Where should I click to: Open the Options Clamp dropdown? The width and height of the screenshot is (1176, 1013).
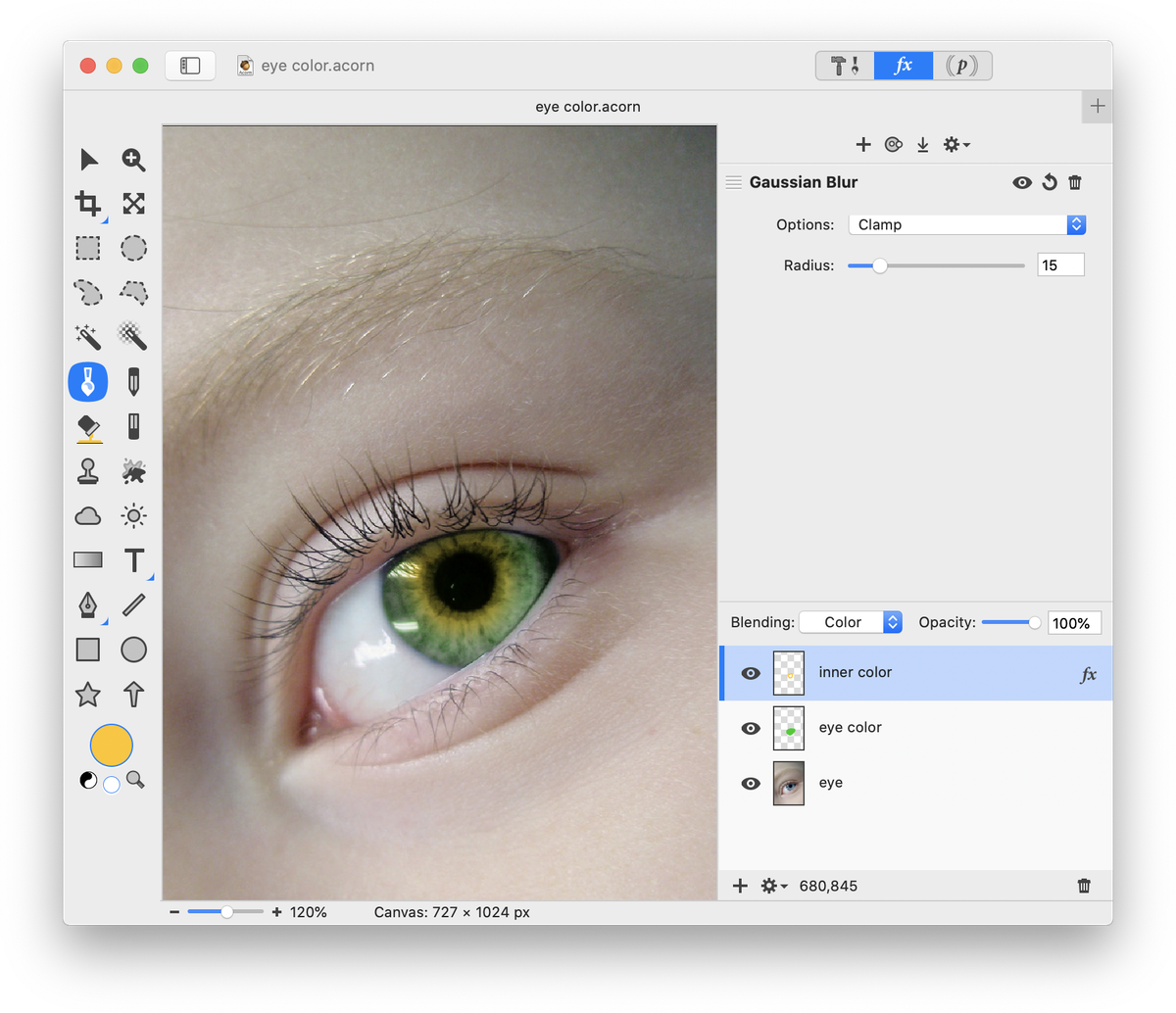967,224
